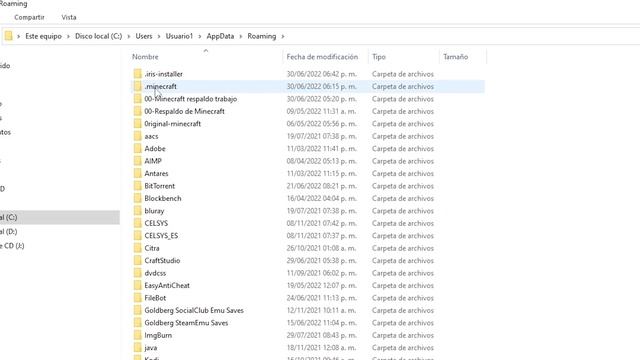
Task: Select EasyAntiCheat folder icon
Action: [138, 285]
